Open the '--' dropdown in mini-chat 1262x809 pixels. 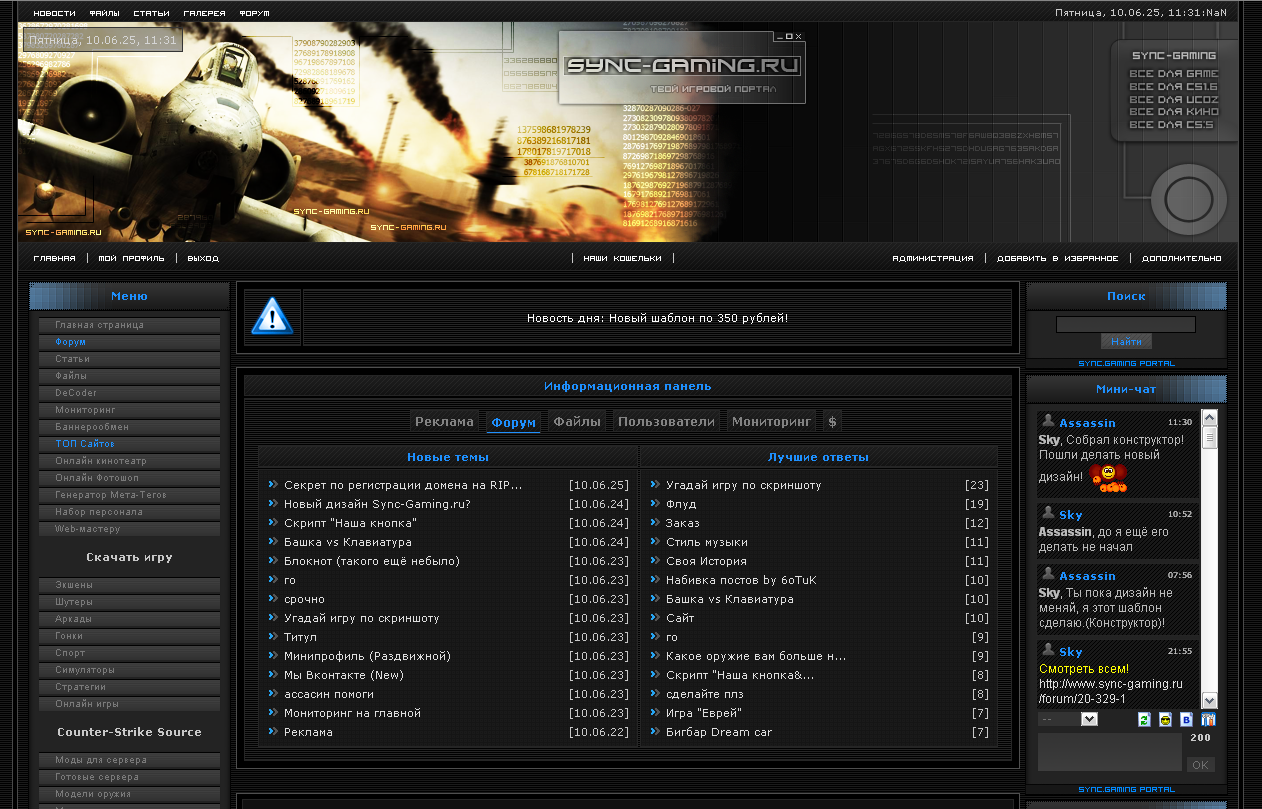1068,719
